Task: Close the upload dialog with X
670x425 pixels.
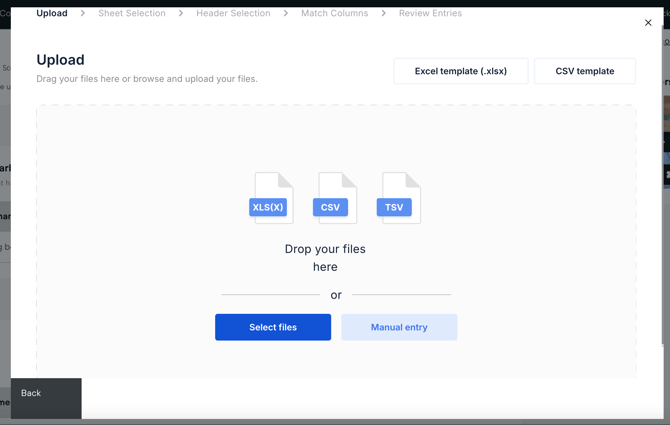Action: (x=648, y=23)
